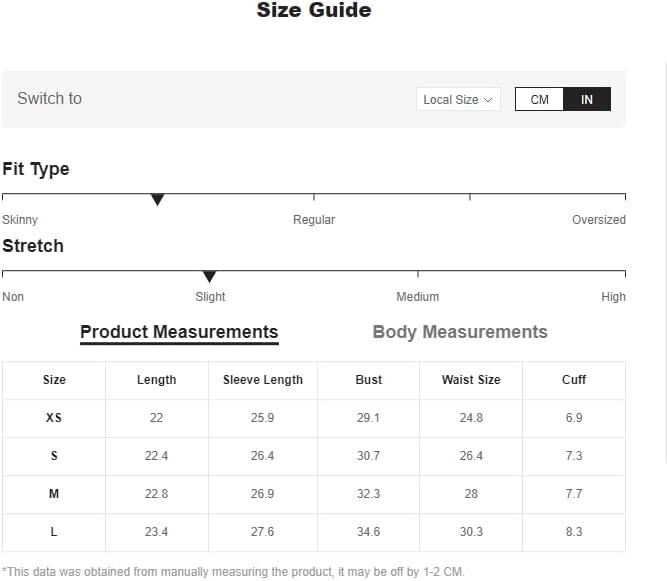Click the Length column header

tap(156, 380)
